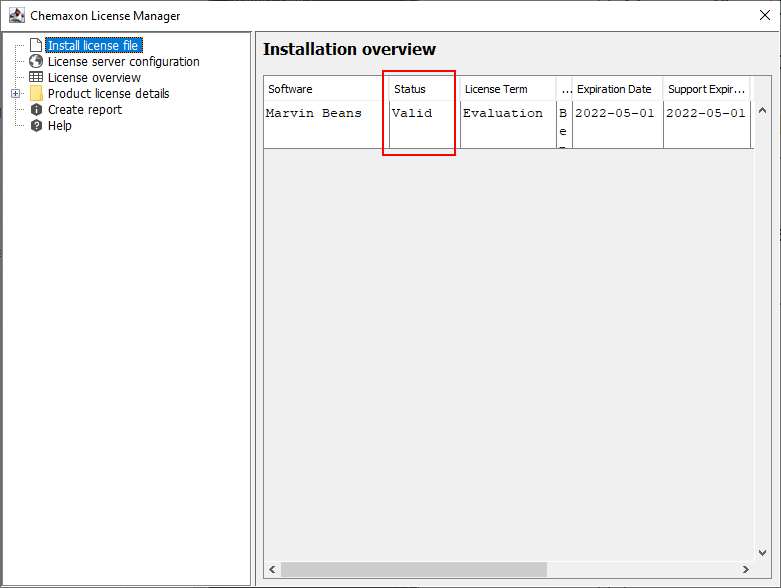Sort by the Support Expir... column header
The height and width of the screenshot is (588, 781).
click(707, 89)
